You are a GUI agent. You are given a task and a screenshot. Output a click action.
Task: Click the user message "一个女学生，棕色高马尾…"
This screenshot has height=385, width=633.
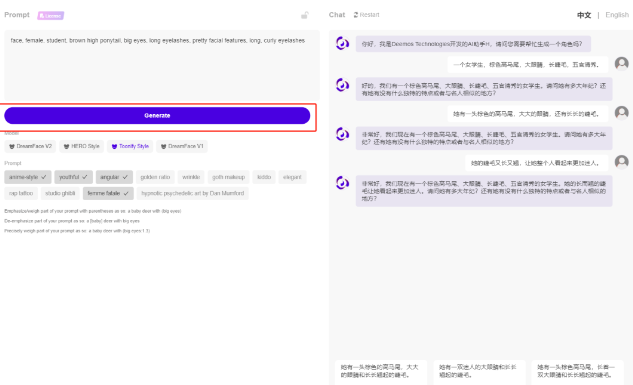528,65
